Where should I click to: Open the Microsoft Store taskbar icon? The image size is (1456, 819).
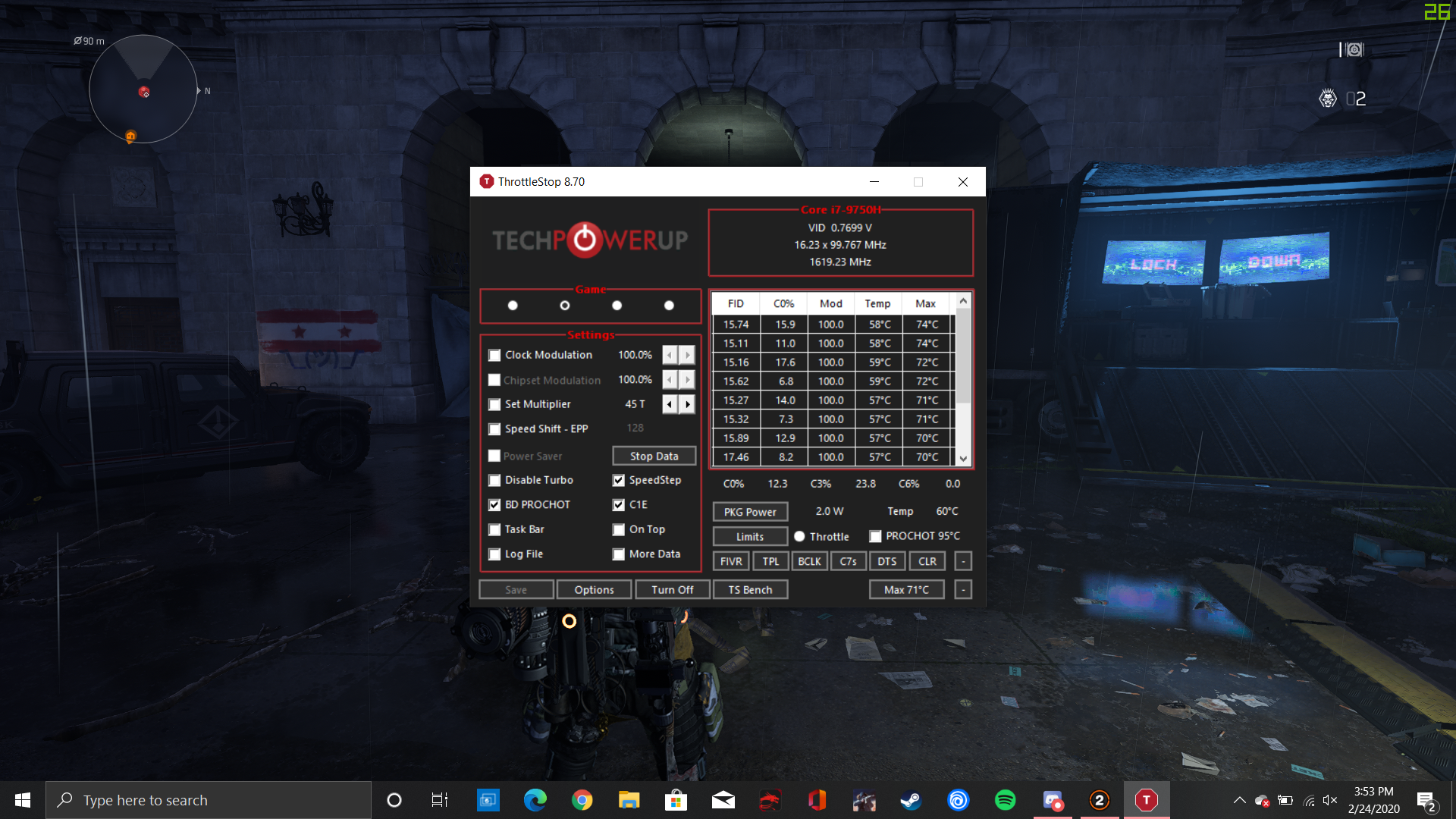(675, 800)
